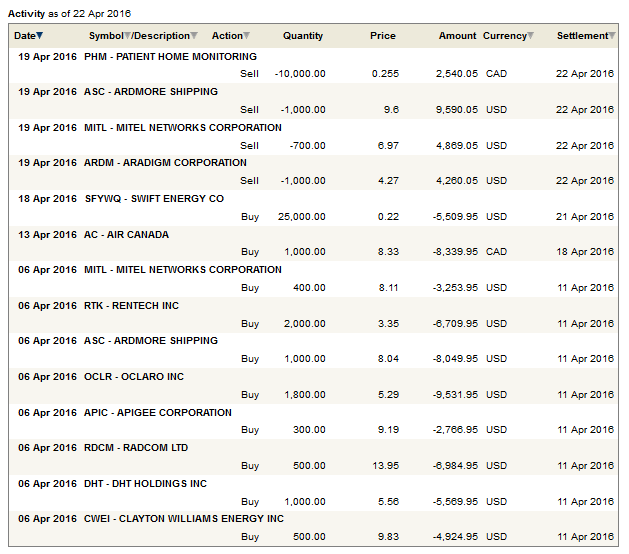
Task: Open SFYWQ - Swift Energy Co entry
Action: click(x=153, y=199)
